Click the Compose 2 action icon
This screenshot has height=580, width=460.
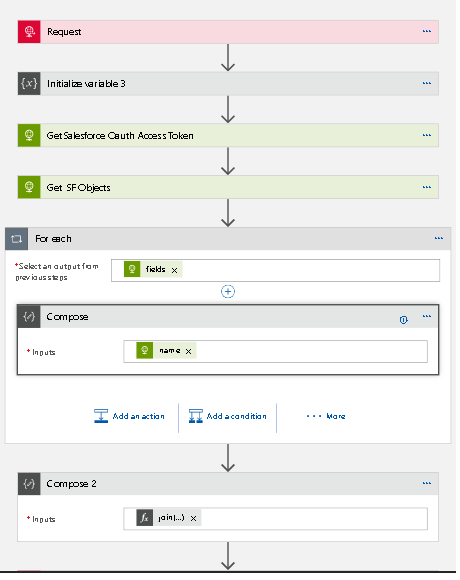(x=29, y=484)
